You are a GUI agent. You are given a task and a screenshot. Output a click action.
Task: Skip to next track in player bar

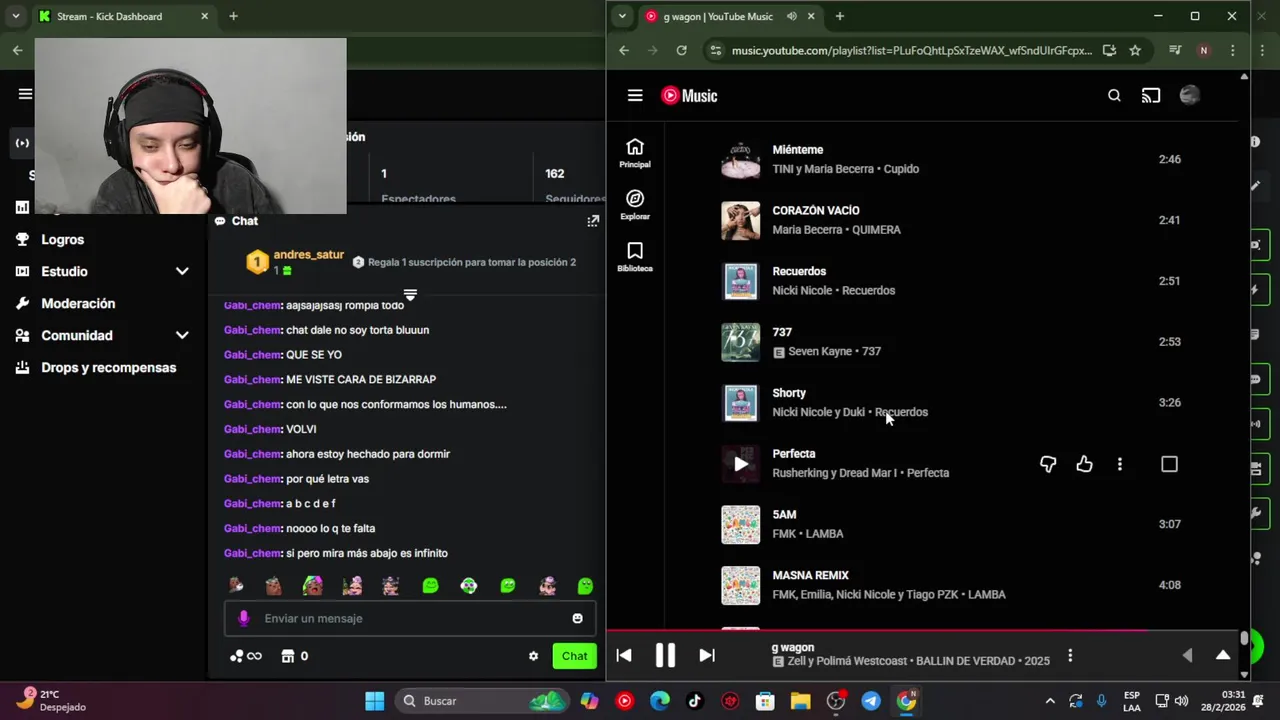[707, 656]
